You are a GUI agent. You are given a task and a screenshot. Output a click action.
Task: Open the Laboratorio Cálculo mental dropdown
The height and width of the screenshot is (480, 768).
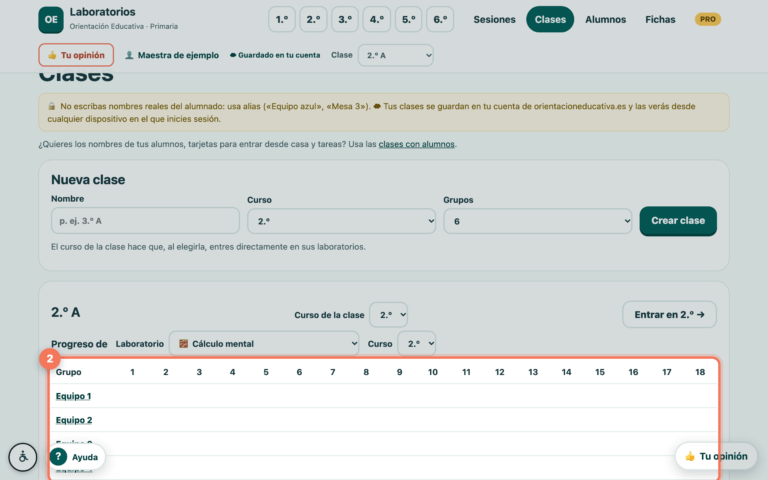[264, 343]
